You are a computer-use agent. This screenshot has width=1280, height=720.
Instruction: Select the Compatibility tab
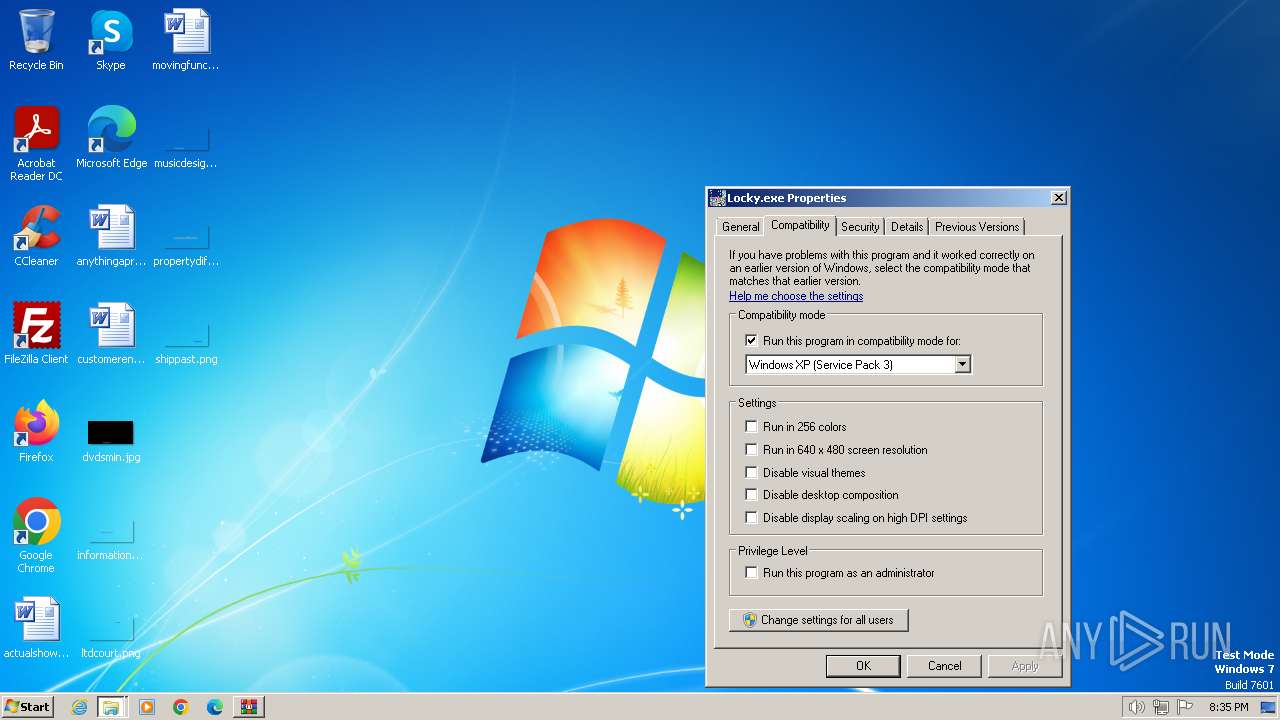(x=800, y=225)
